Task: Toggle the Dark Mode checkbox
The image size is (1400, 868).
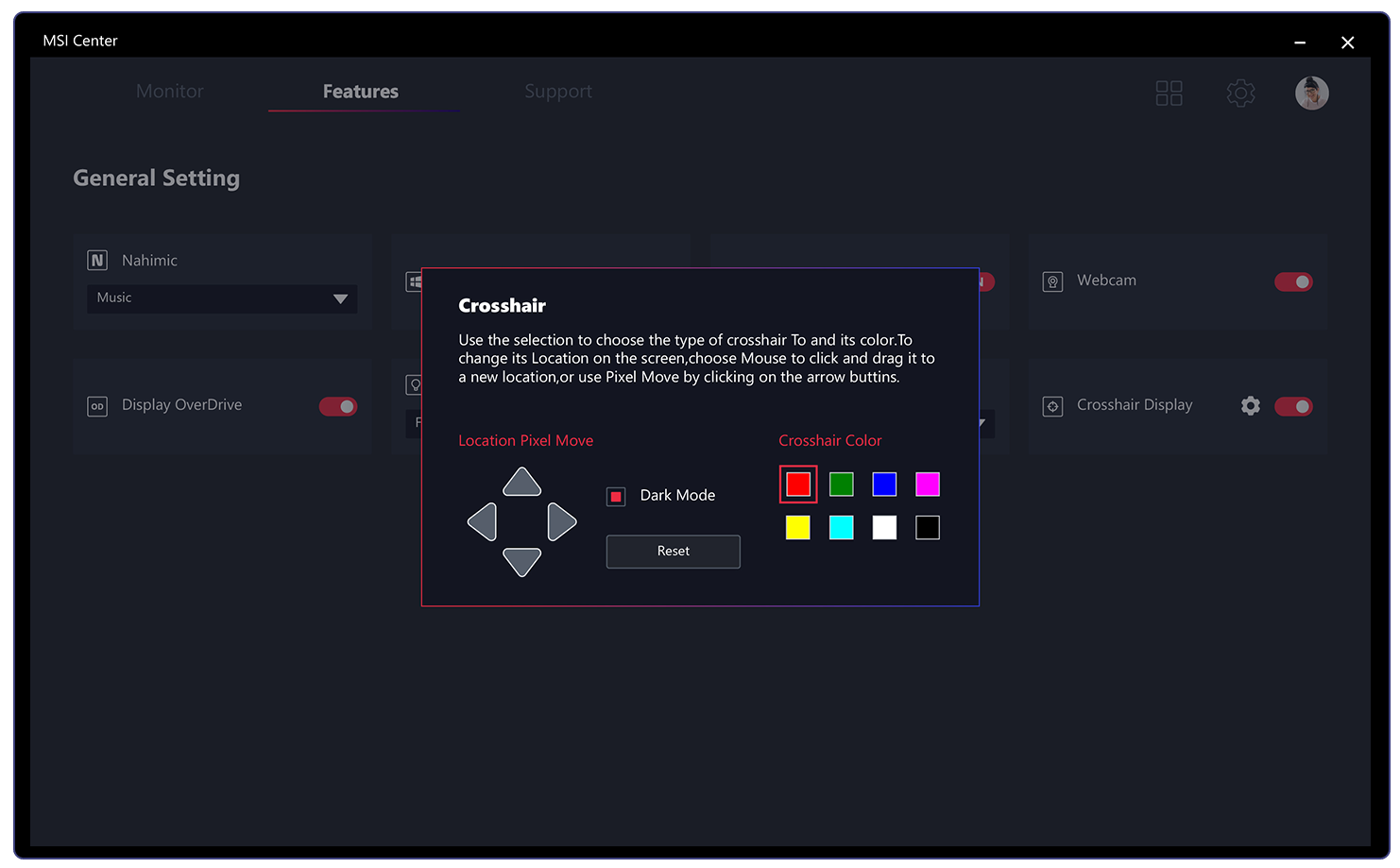Action: (x=616, y=497)
